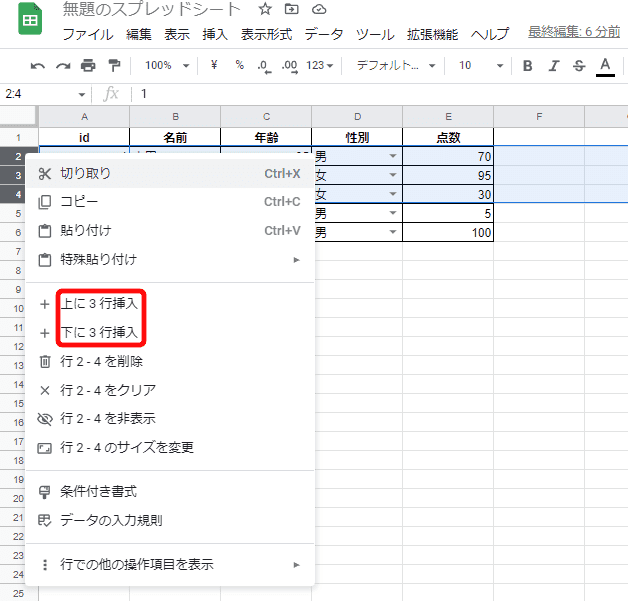The image size is (628, 601).
Task: Apply percent format
Action: (240, 65)
